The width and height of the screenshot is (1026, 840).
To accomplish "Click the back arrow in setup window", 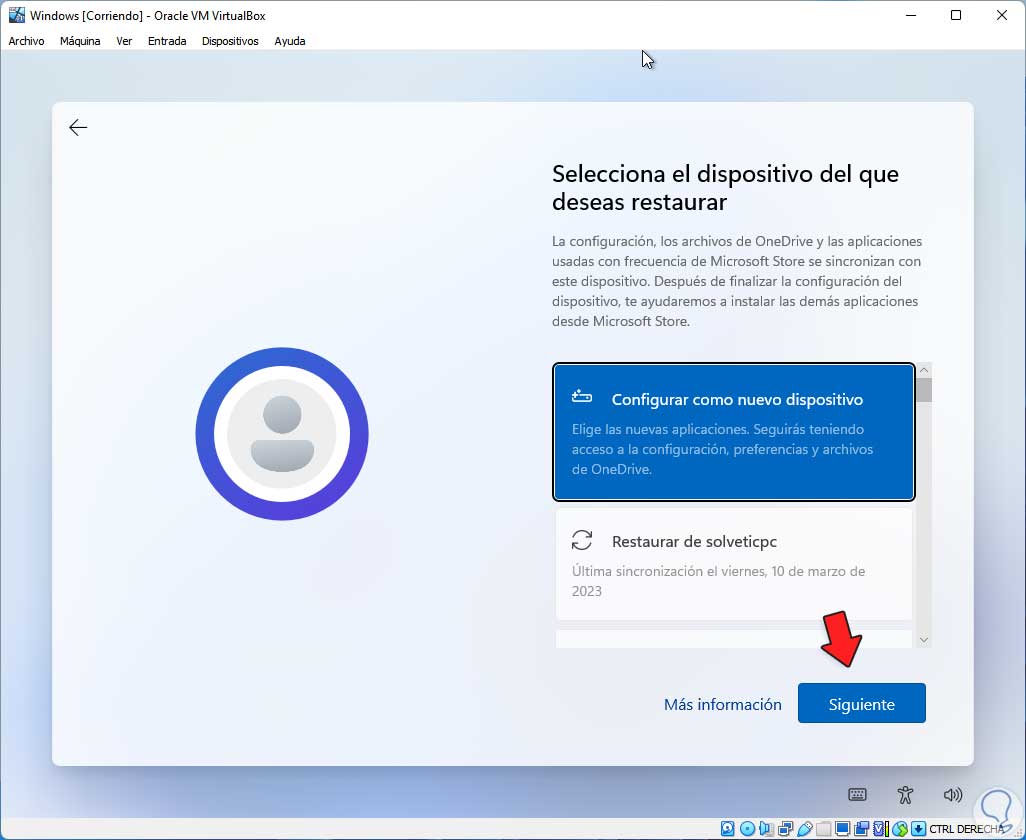I will [78, 127].
